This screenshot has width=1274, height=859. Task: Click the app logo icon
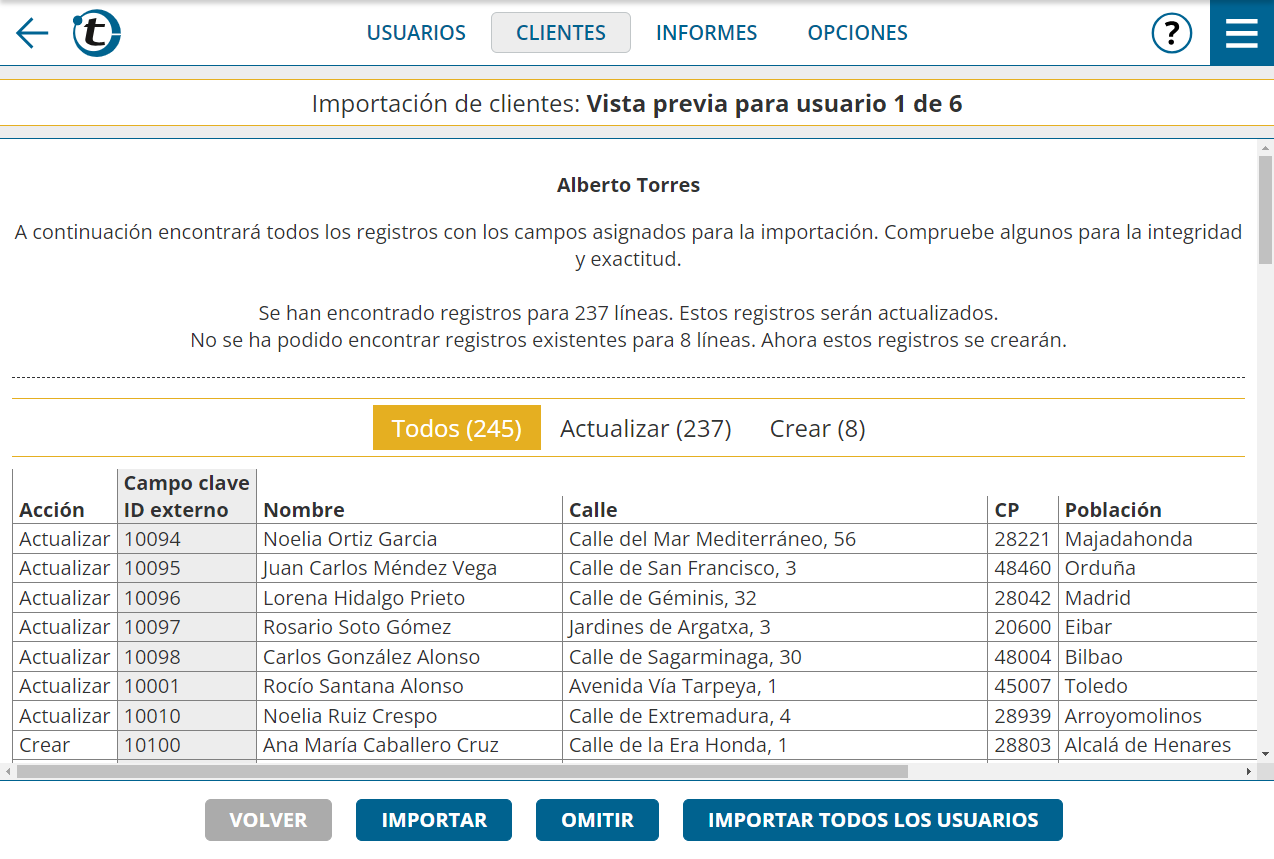pyautogui.click(x=97, y=33)
